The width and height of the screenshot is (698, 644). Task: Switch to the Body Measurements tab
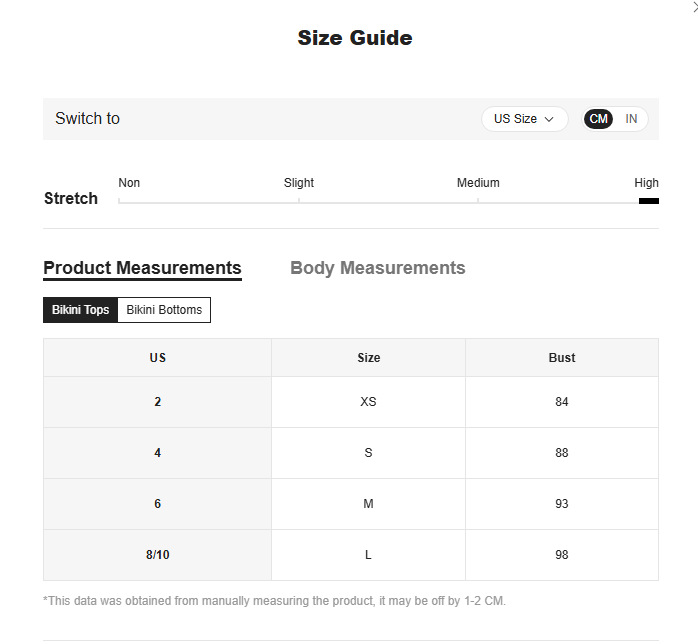point(377,268)
